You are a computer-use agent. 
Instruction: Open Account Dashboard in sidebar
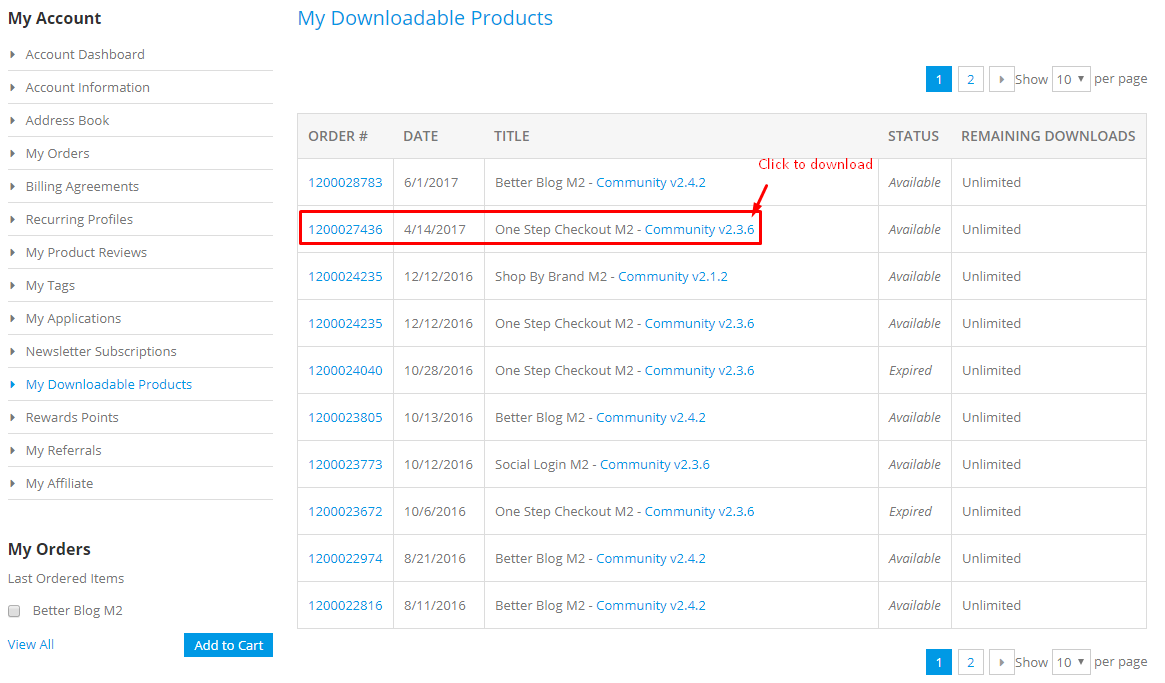point(85,54)
